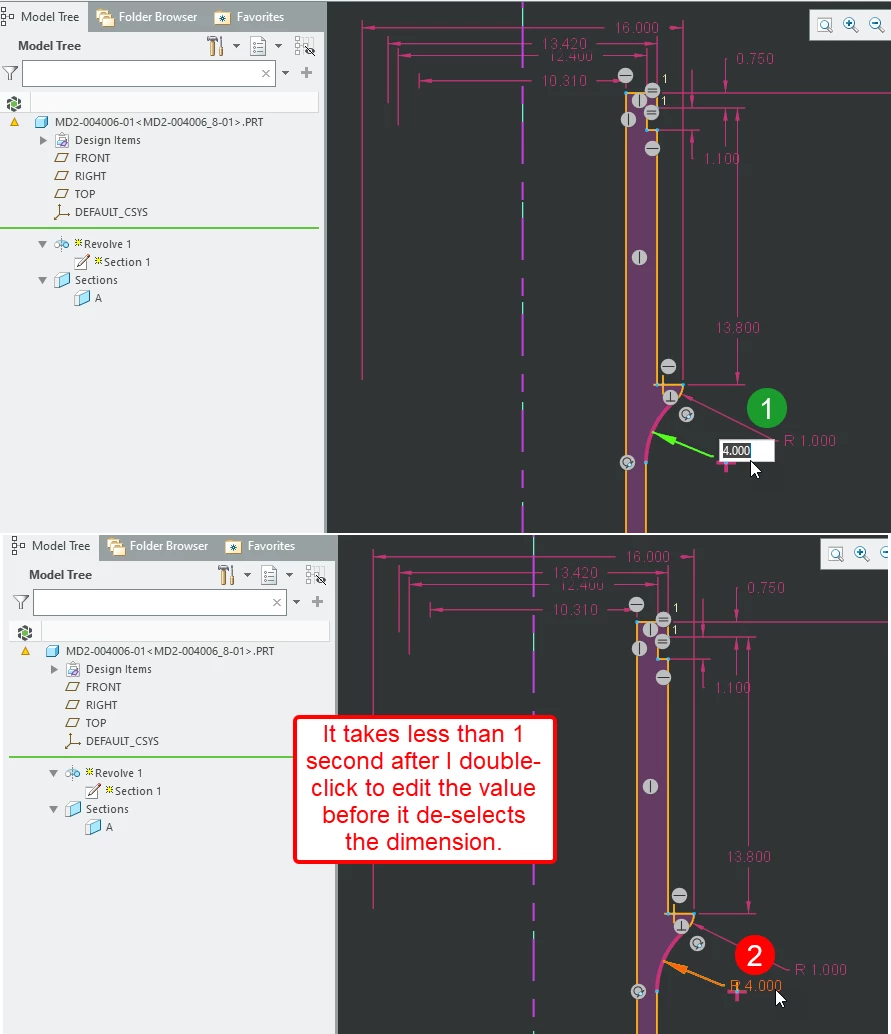Click the 13.800 dimension in upper sketch

click(x=738, y=328)
